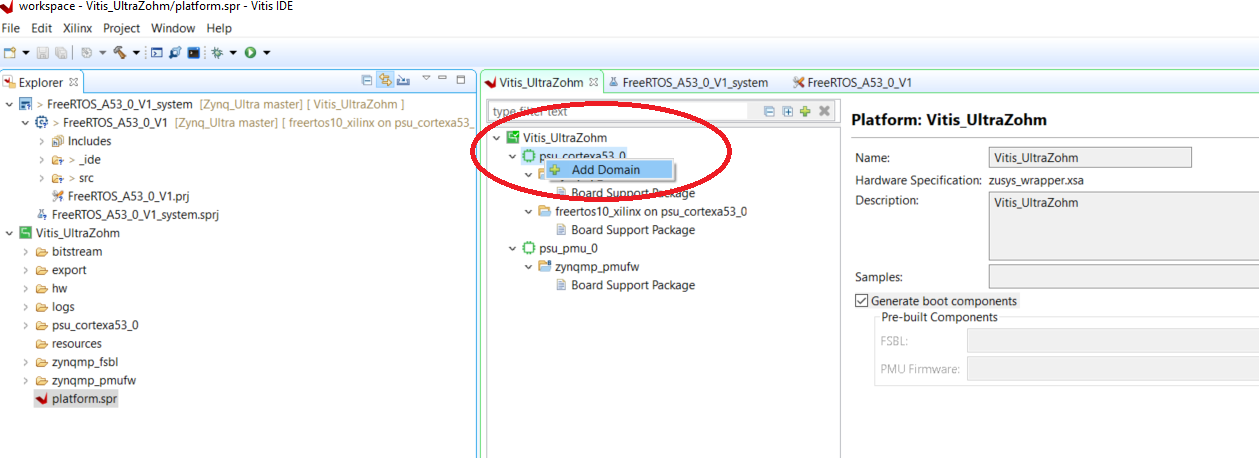Screen dimensions: 1259x458
Task: Click the Debug bug icon in toolbar
Action: [214, 52]
